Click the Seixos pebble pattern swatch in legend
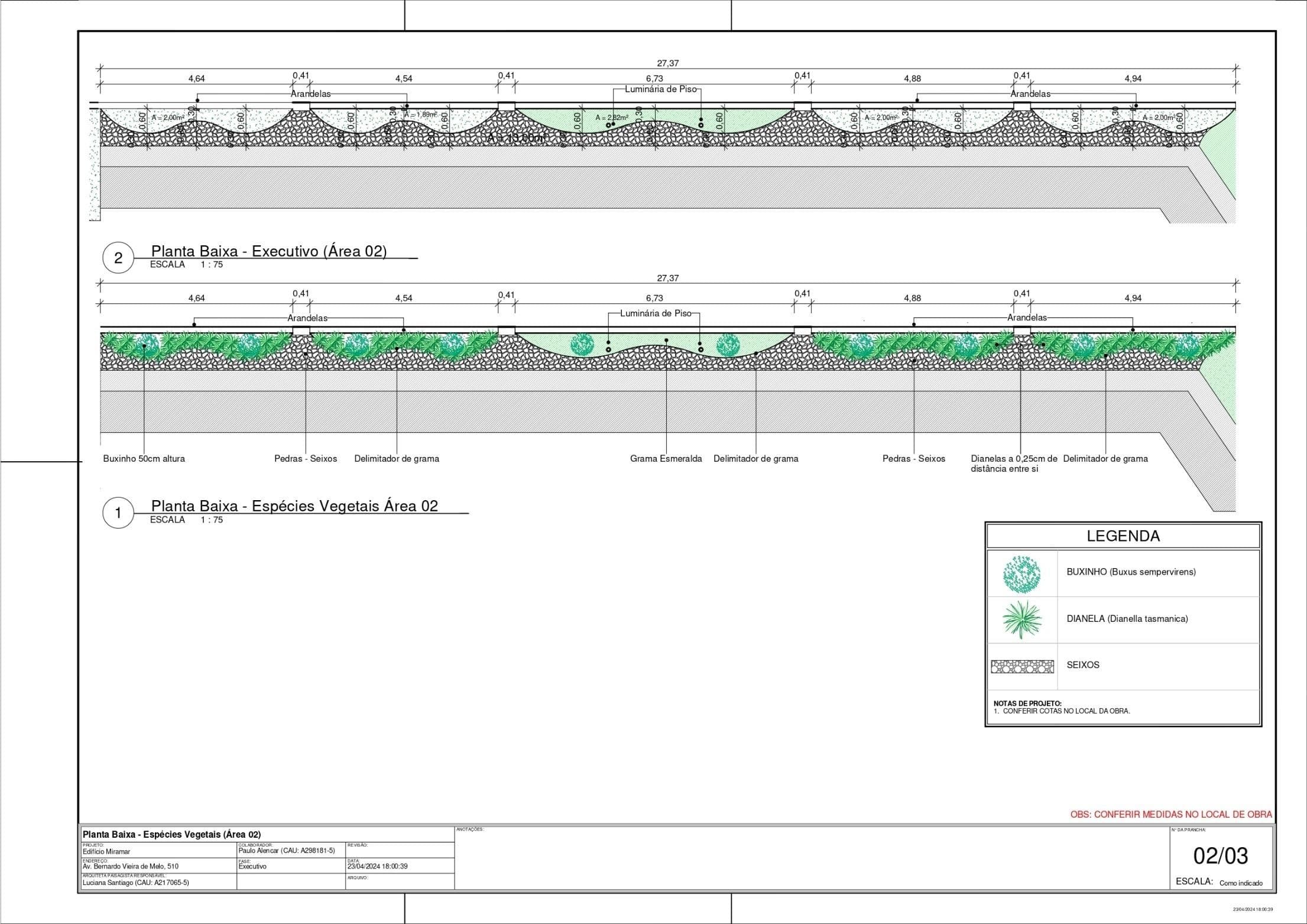The width and height of the screenshot is (1307, 924). point(1022,666)
